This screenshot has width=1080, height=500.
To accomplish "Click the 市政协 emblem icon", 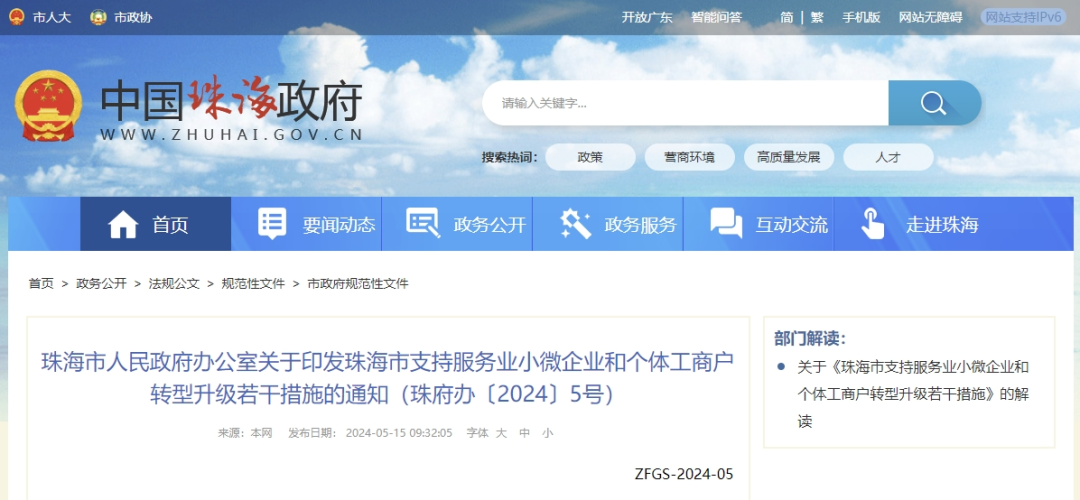I will [x=98, y=17].
